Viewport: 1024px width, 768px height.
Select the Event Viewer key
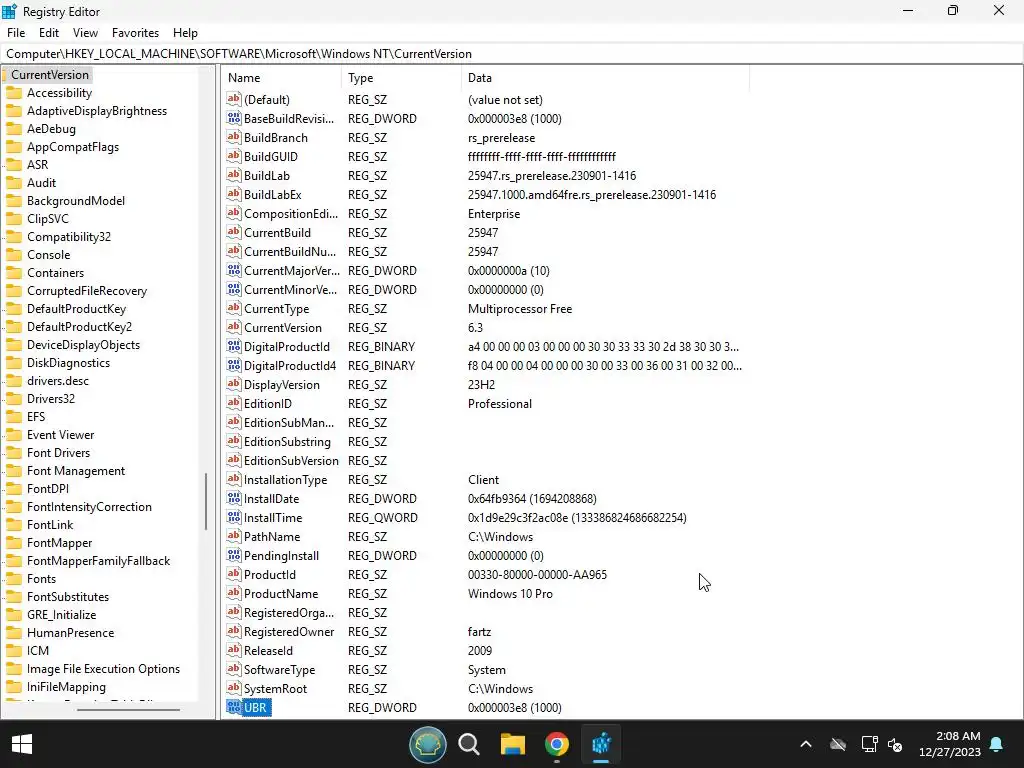pos(60,435)
